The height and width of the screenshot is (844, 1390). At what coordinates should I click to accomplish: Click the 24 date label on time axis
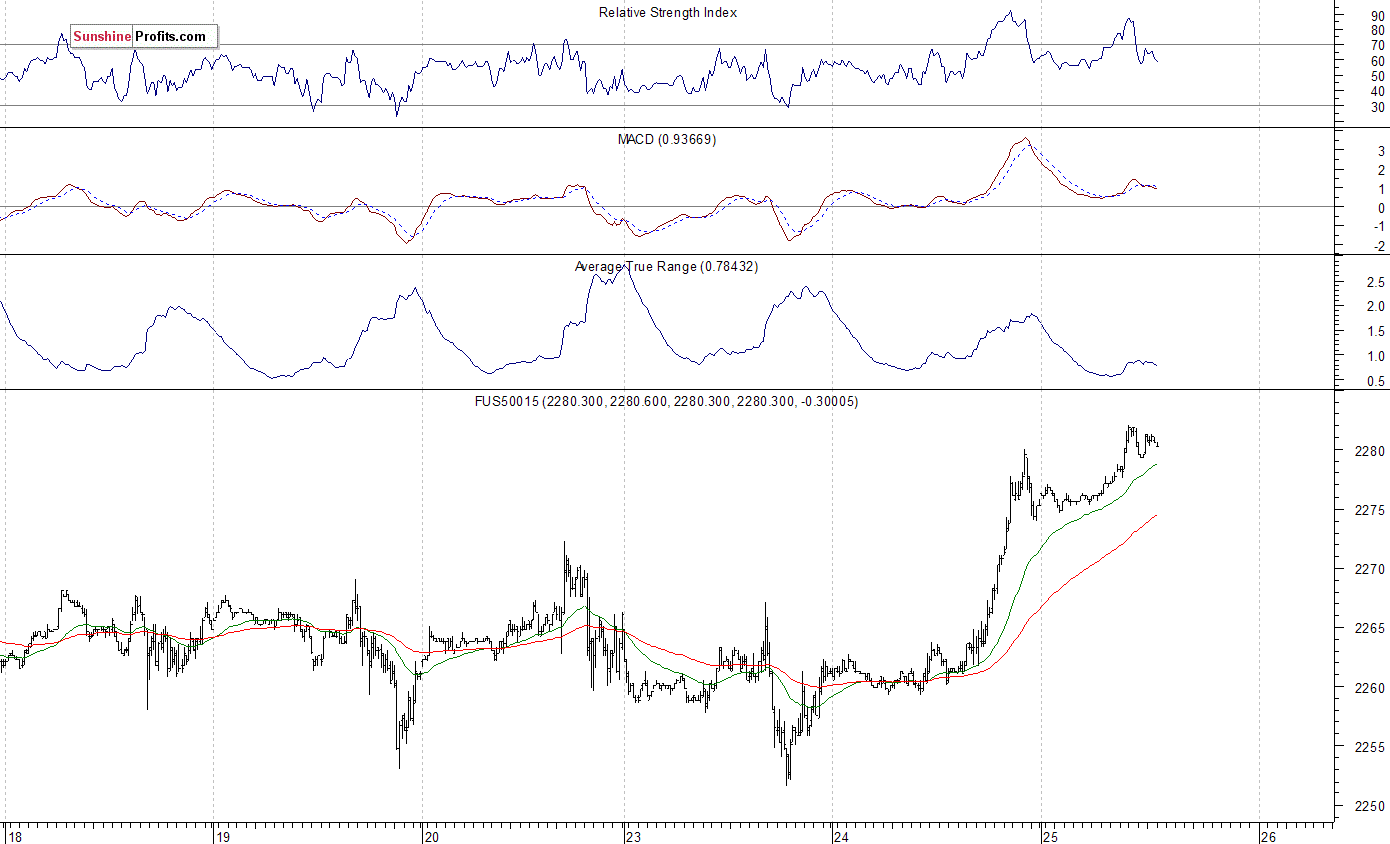tap(841, 836)
